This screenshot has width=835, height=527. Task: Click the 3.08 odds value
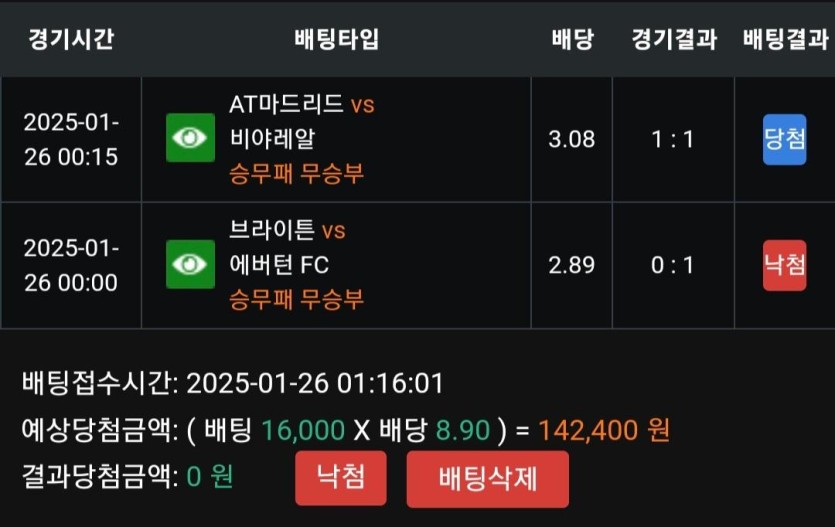point(572,139)
